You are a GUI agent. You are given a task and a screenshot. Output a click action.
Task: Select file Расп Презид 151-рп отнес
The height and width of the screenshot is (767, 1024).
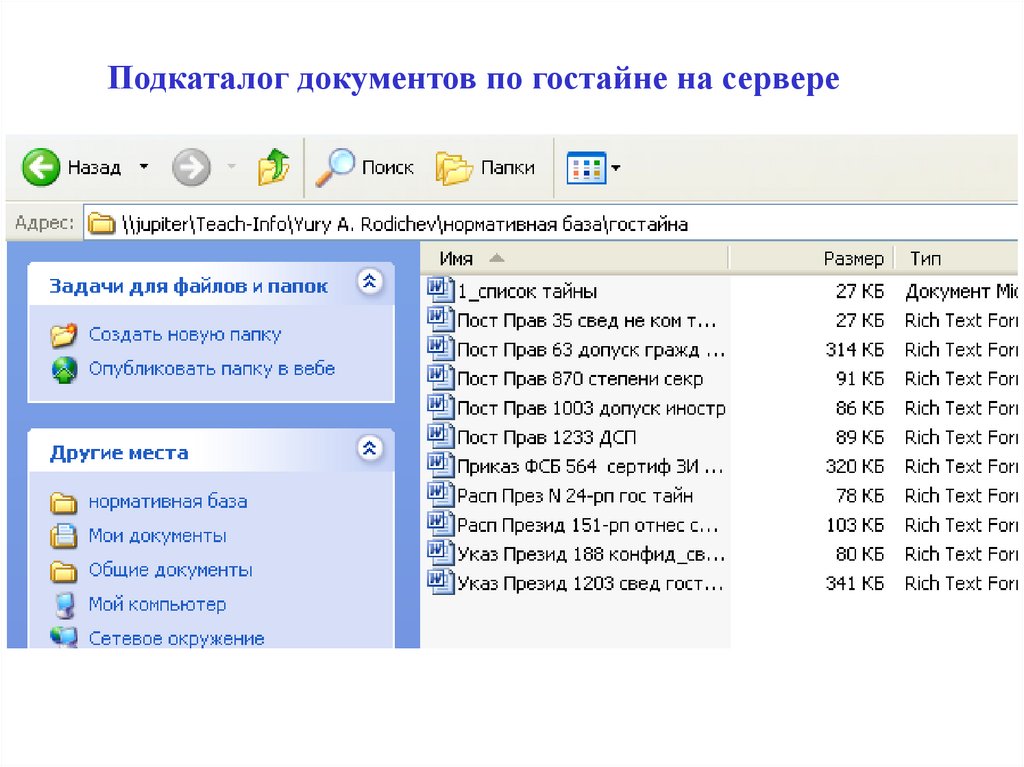pyautogui.click(x=587, y=525)
